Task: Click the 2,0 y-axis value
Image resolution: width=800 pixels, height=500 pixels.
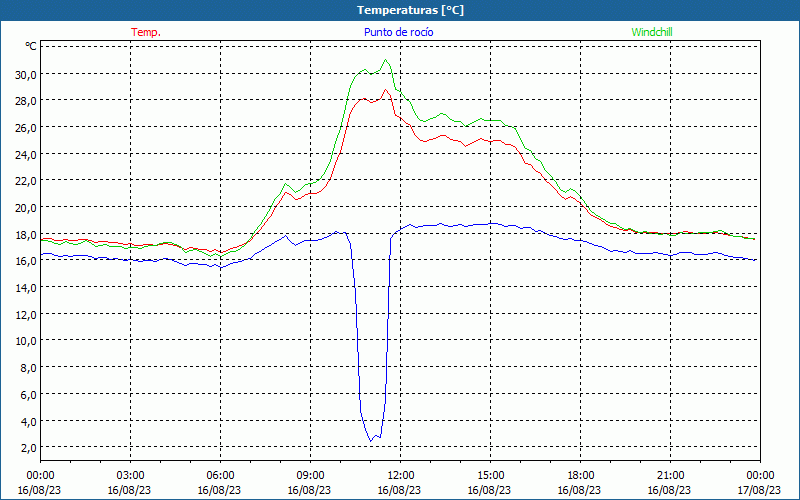Action: pos(29,447)
